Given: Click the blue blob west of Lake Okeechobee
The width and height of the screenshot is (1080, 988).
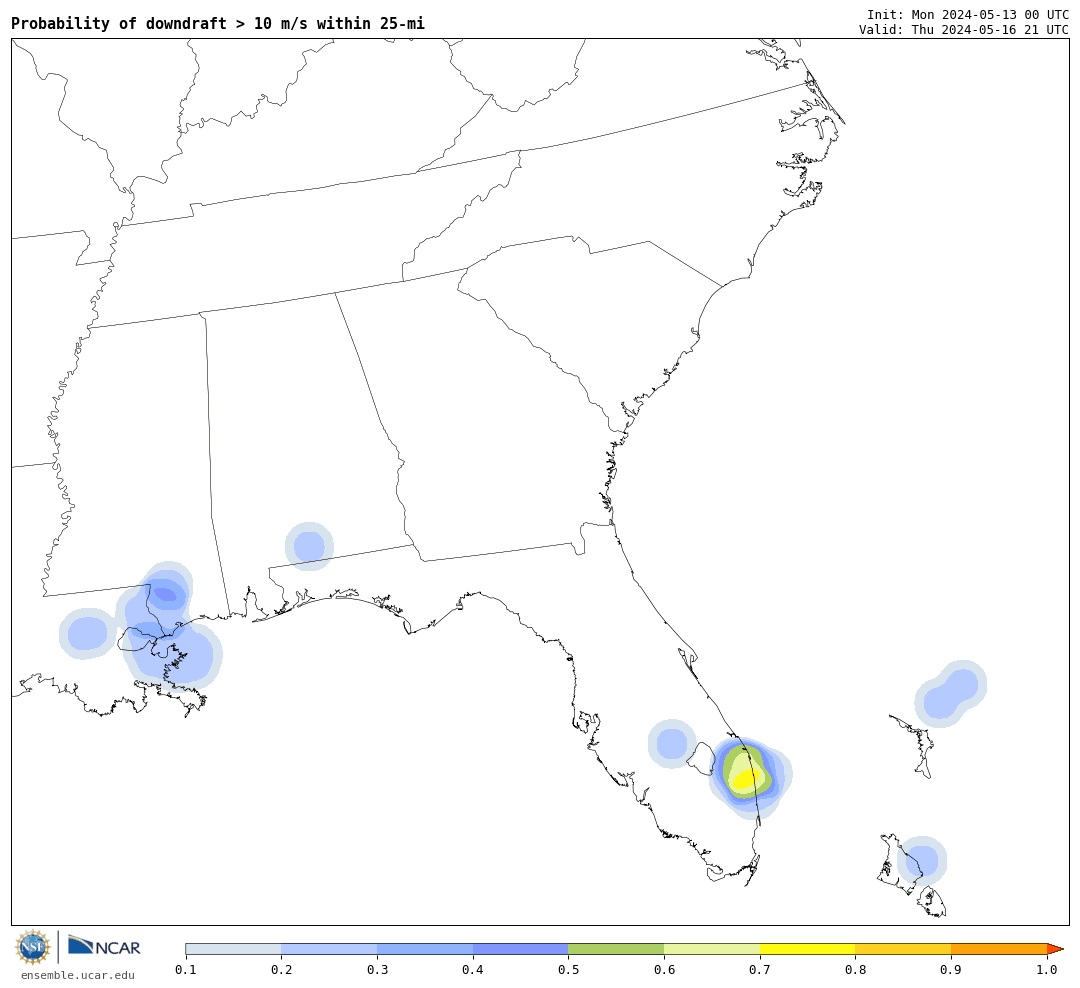Looking at the screenshot, I should [672, 744].
